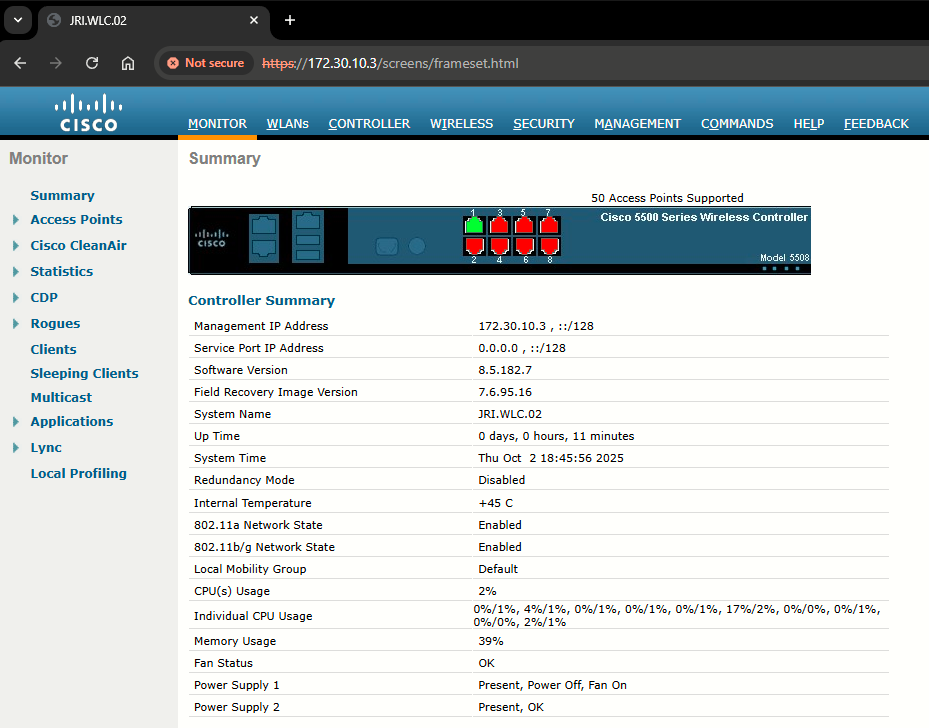Expand the CDP tree arrow
This screenshot has width=929, height=728.
coord(16,298)
